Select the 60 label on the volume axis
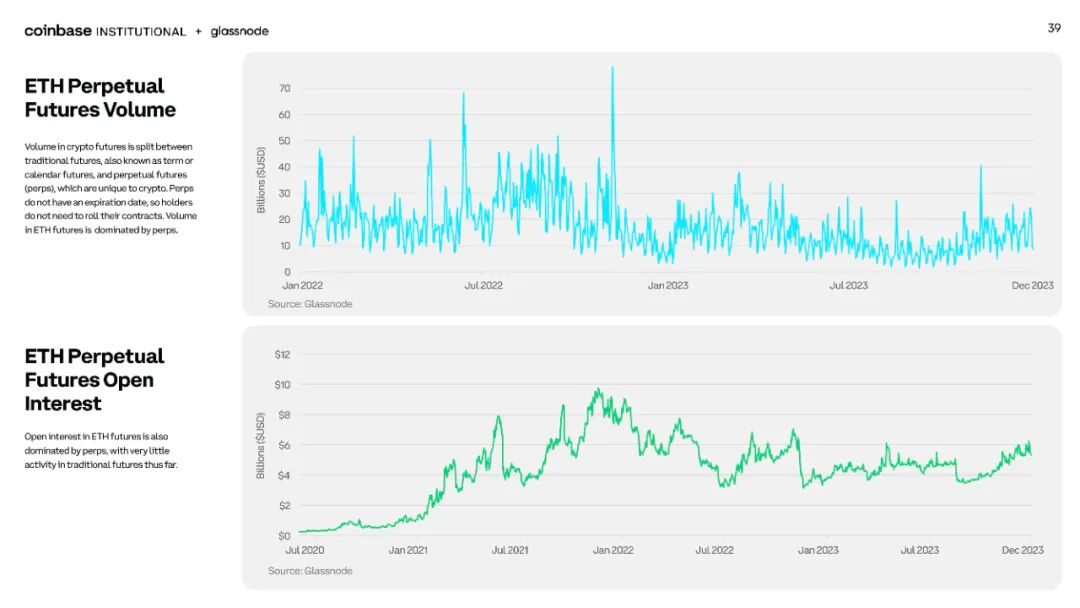Screen dimensions: 1080x608 (x=284, y=114)
